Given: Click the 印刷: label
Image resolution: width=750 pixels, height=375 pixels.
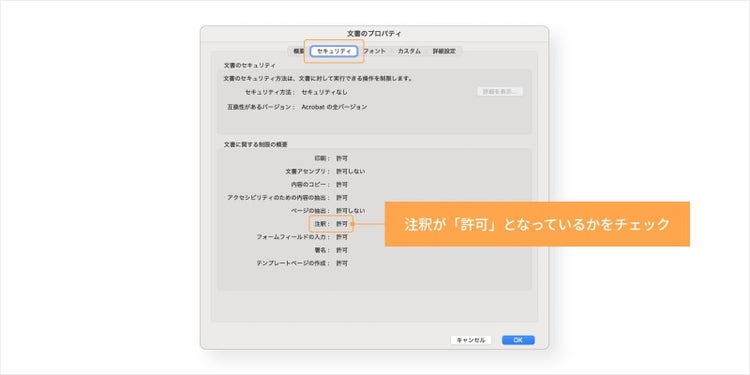Looking at the screenshot, I should tap(322, 158).
